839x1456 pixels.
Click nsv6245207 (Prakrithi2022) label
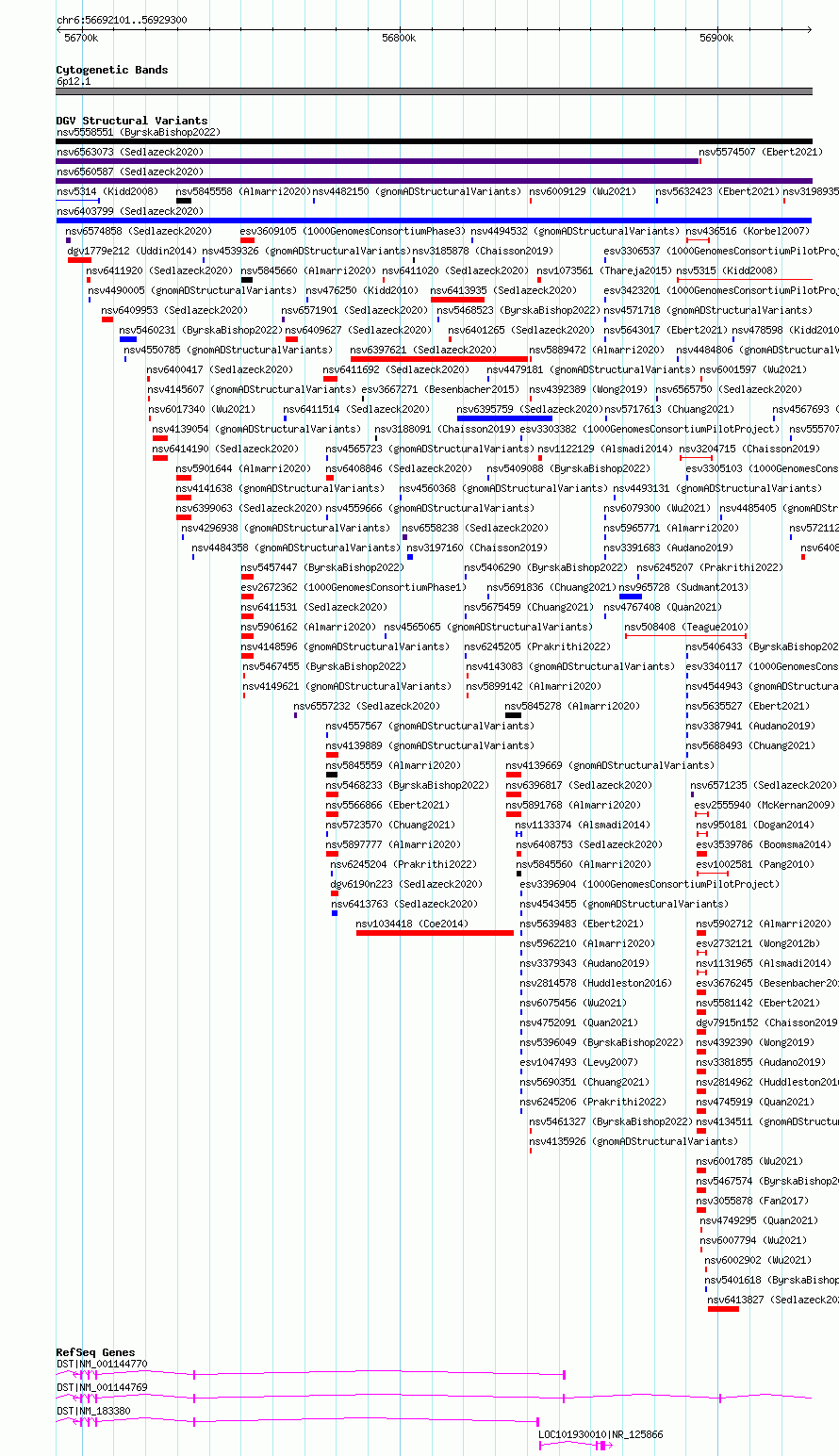710,567
